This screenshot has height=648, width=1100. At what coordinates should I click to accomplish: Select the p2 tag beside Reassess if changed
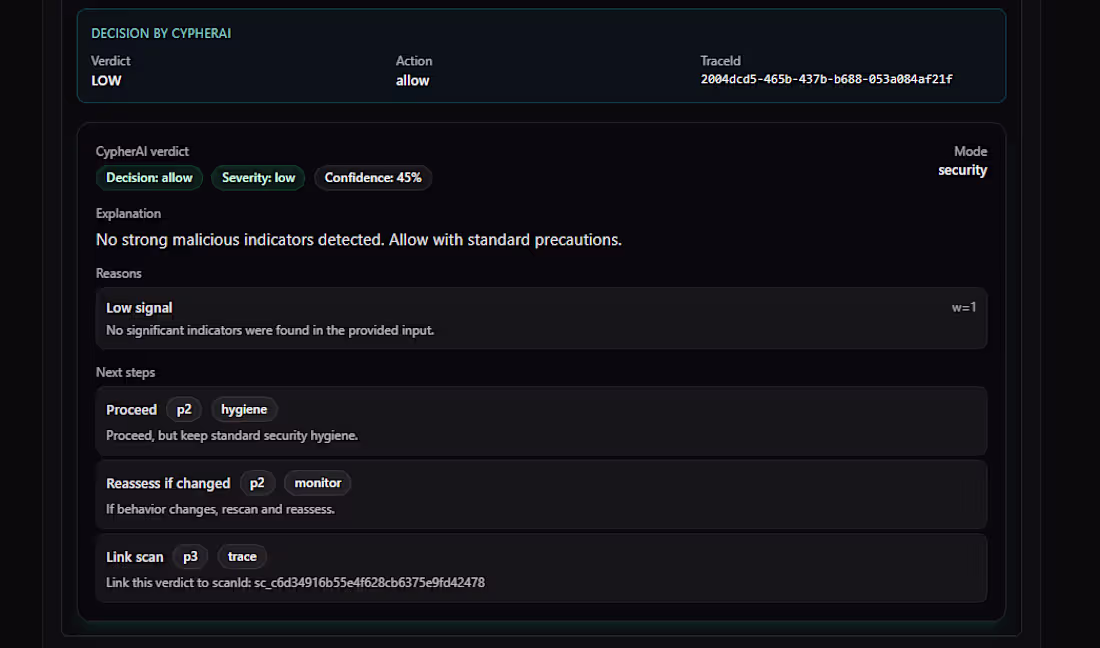(x=258, y=483)
